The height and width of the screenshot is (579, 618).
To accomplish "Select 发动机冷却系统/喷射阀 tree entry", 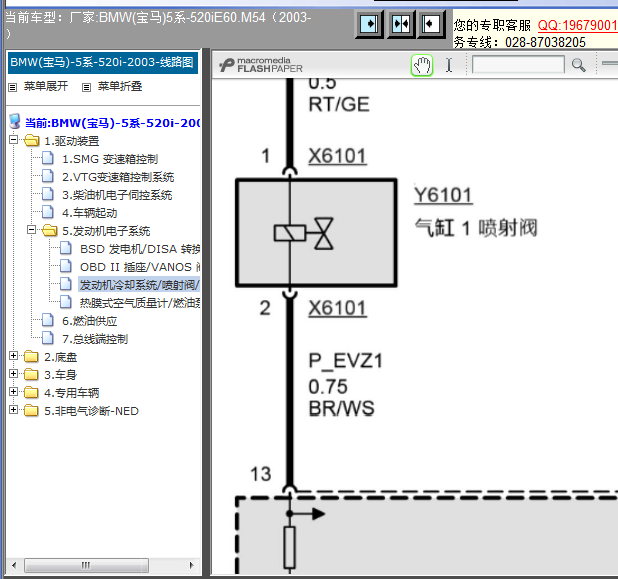I will [x=139, y=285].
